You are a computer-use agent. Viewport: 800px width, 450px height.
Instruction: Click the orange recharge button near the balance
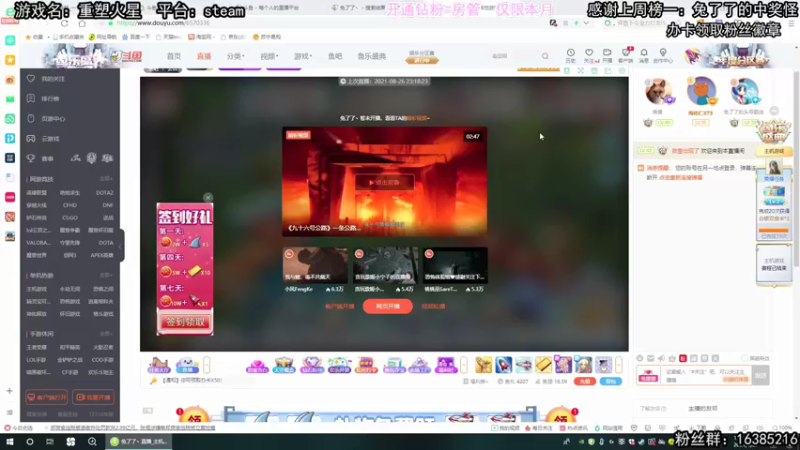tap(585, 381)
